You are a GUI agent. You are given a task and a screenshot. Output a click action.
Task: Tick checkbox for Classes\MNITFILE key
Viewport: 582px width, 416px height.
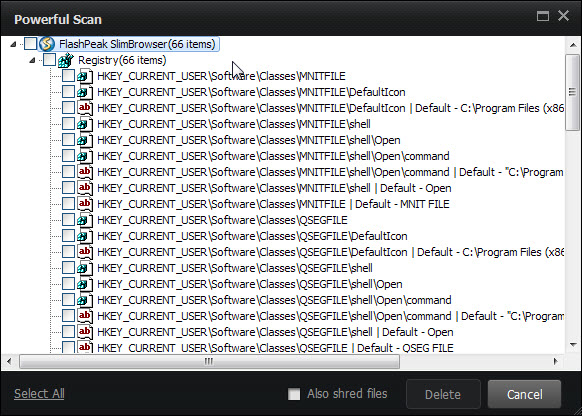click(x=68, y=76)
